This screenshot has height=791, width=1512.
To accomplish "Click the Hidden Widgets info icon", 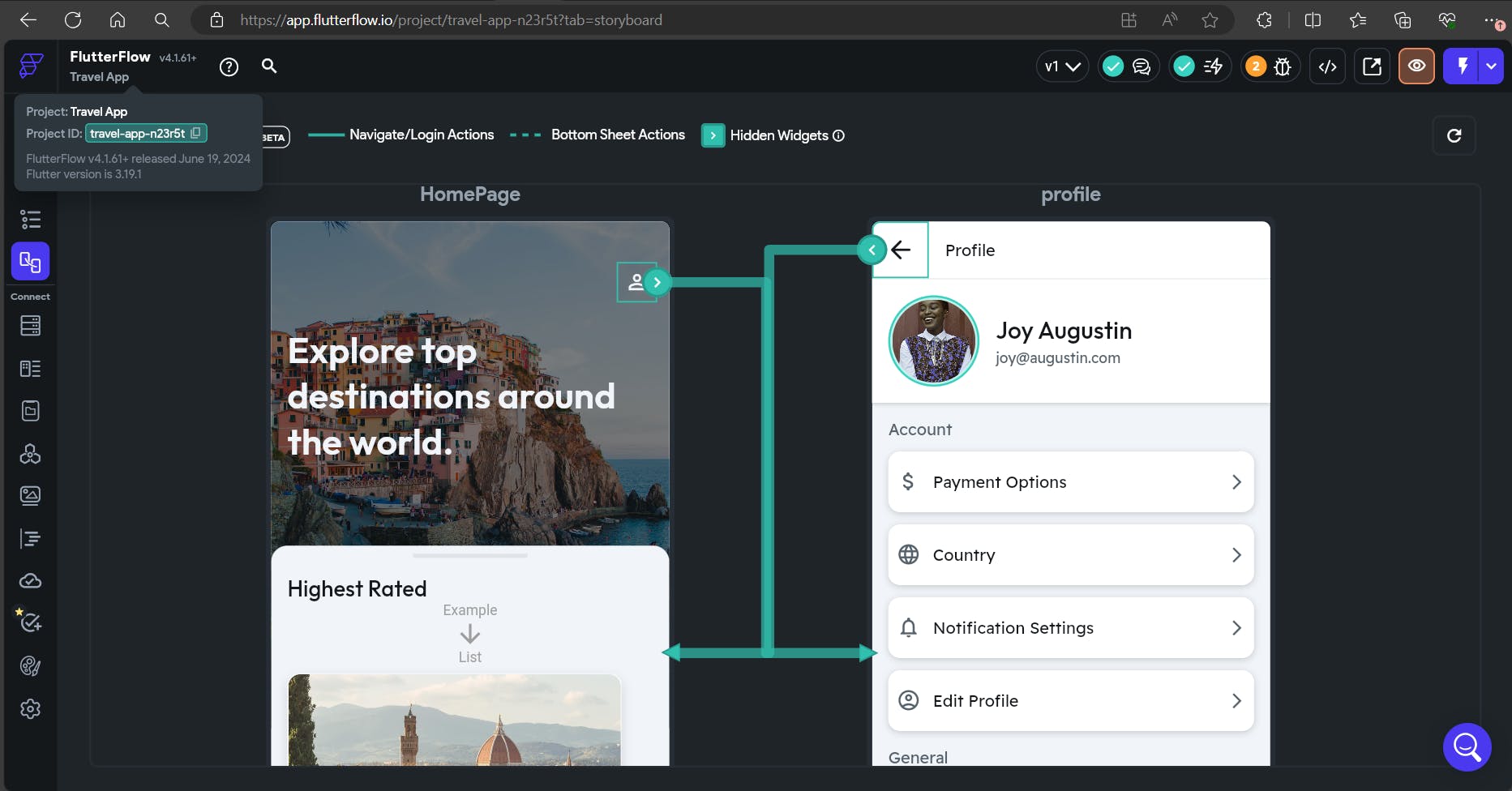I will point(839,135).
